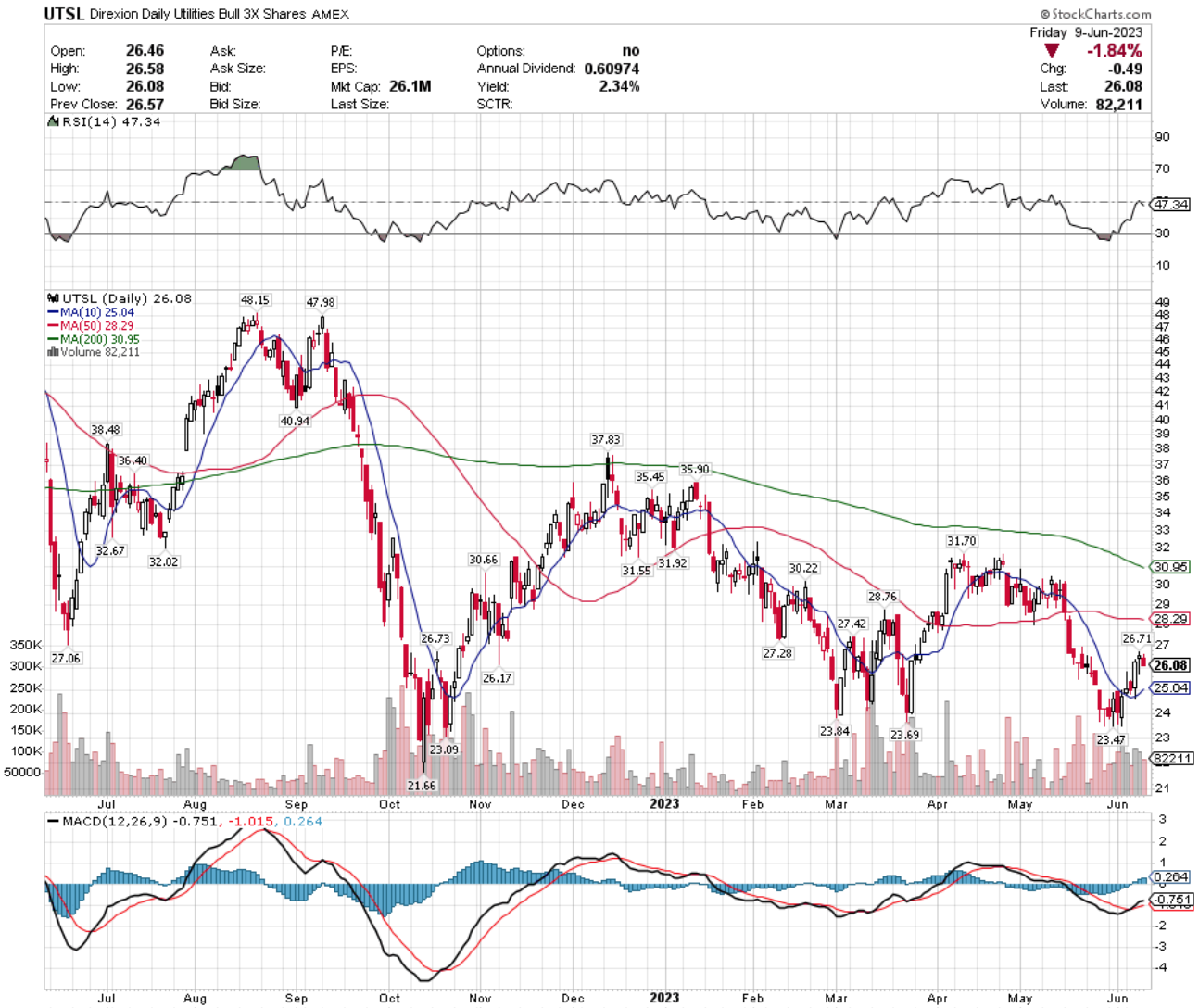Click the 31.92 price label
1199x1008 pixels.
pyautogui.click(x=673, y=563)
